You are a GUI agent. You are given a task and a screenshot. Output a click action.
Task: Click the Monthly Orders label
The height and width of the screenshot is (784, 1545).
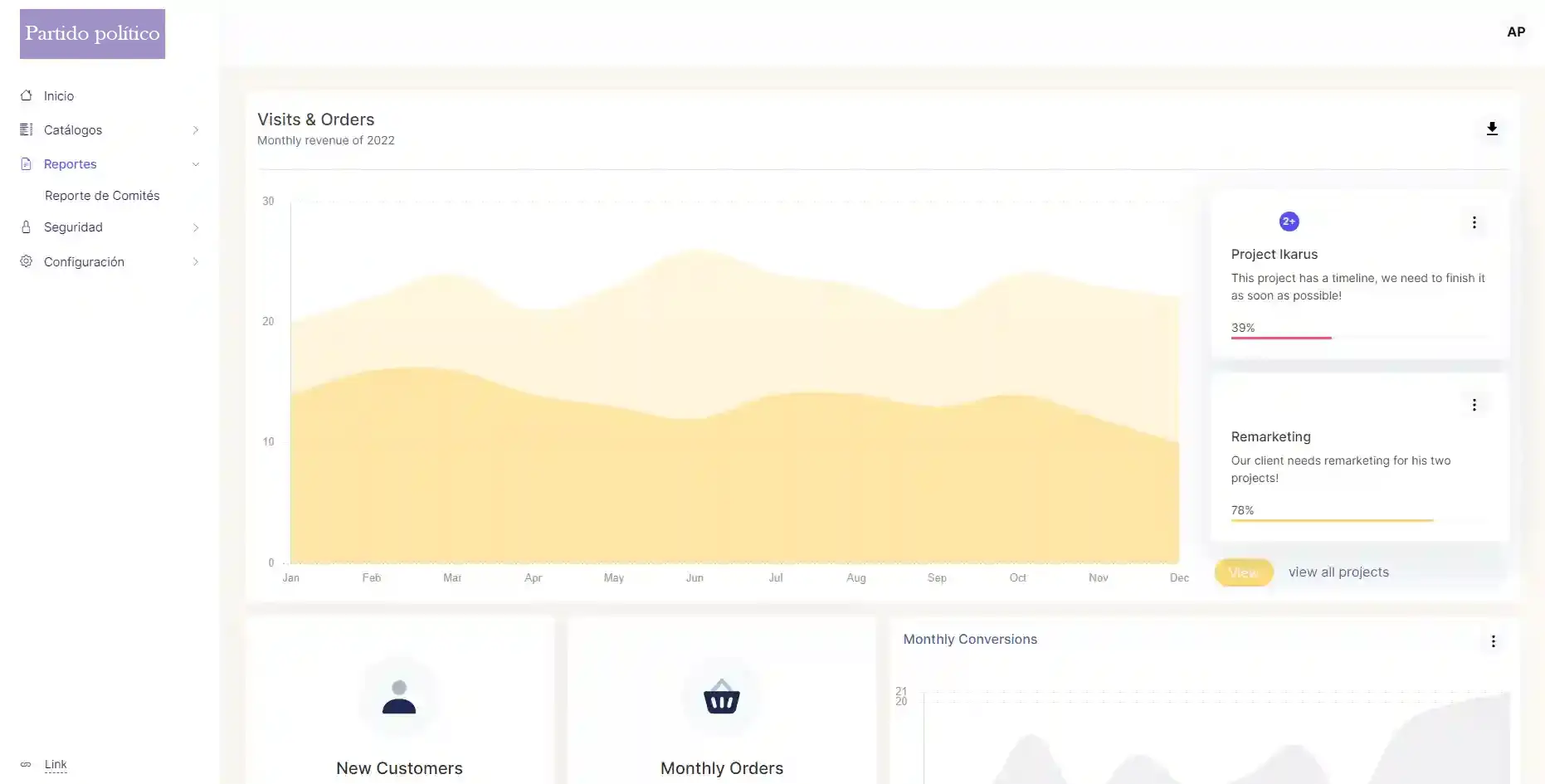coord(722,768)
